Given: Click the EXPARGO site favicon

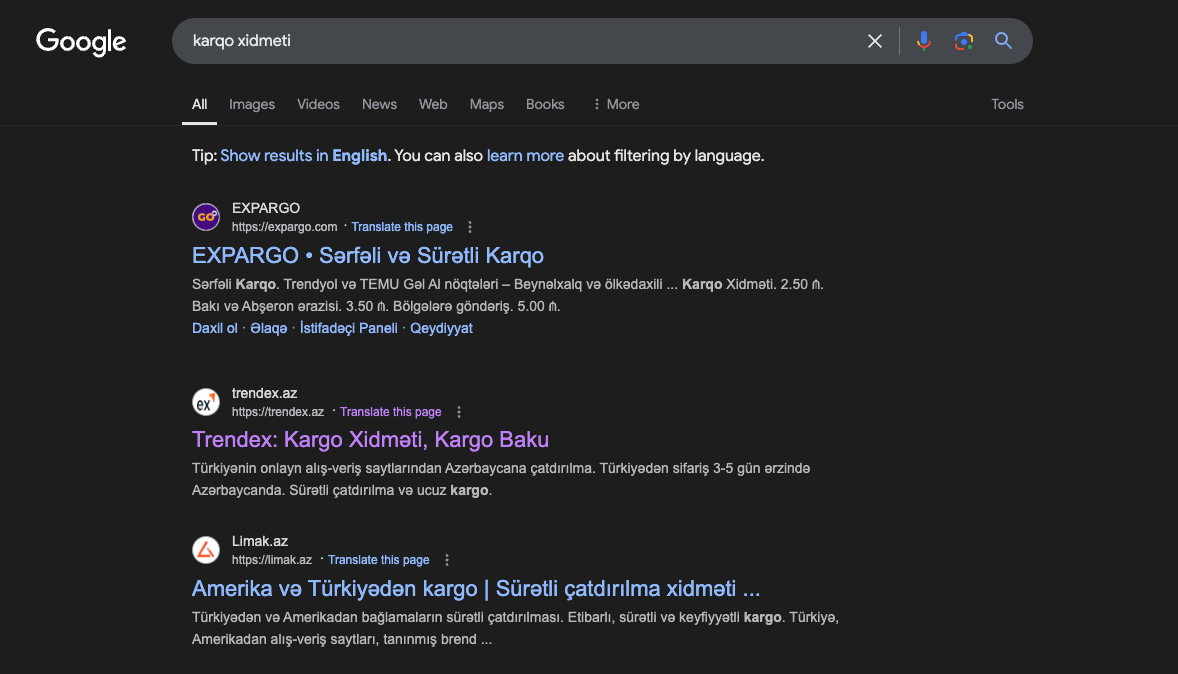Looking at the screenshot, I should click(206, 217).
